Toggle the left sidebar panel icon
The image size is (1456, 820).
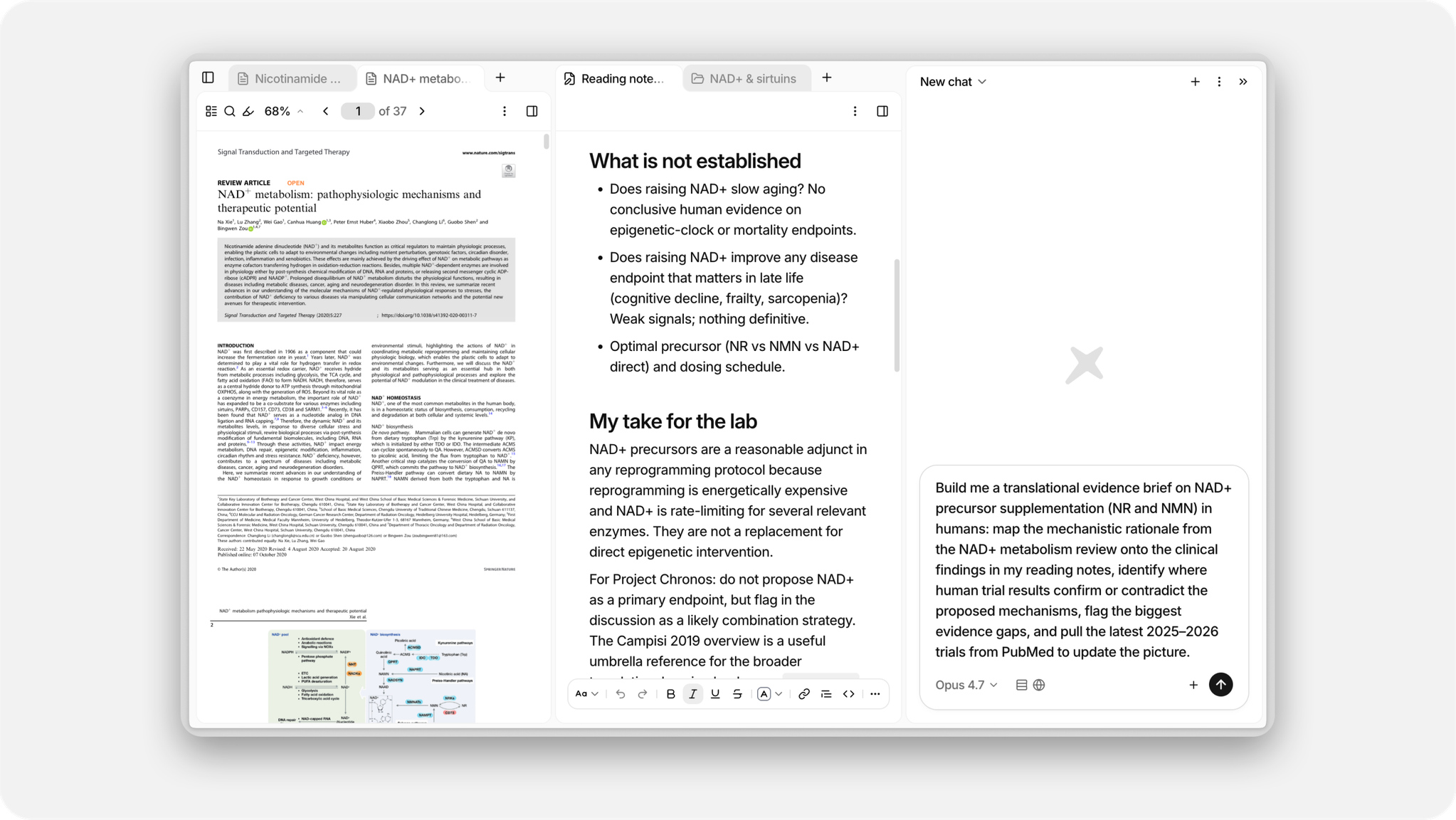pyautogui.click(x=208, y=78)
